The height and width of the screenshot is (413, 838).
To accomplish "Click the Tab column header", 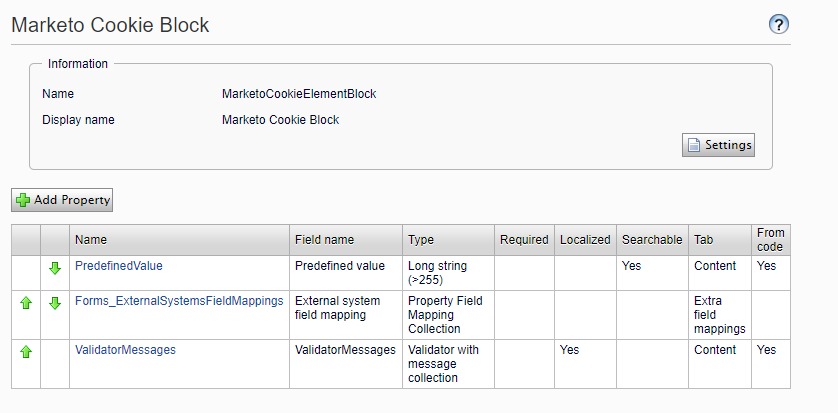I will [x=704, y=240].
